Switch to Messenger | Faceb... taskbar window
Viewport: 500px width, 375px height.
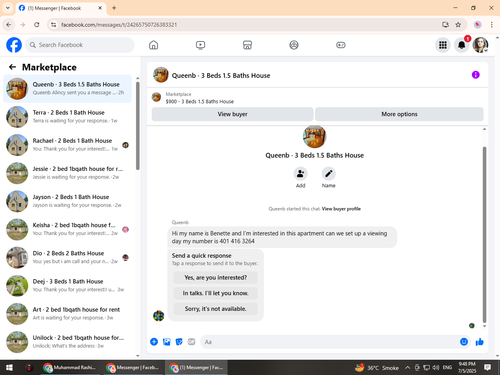click(x=133, y=367)
